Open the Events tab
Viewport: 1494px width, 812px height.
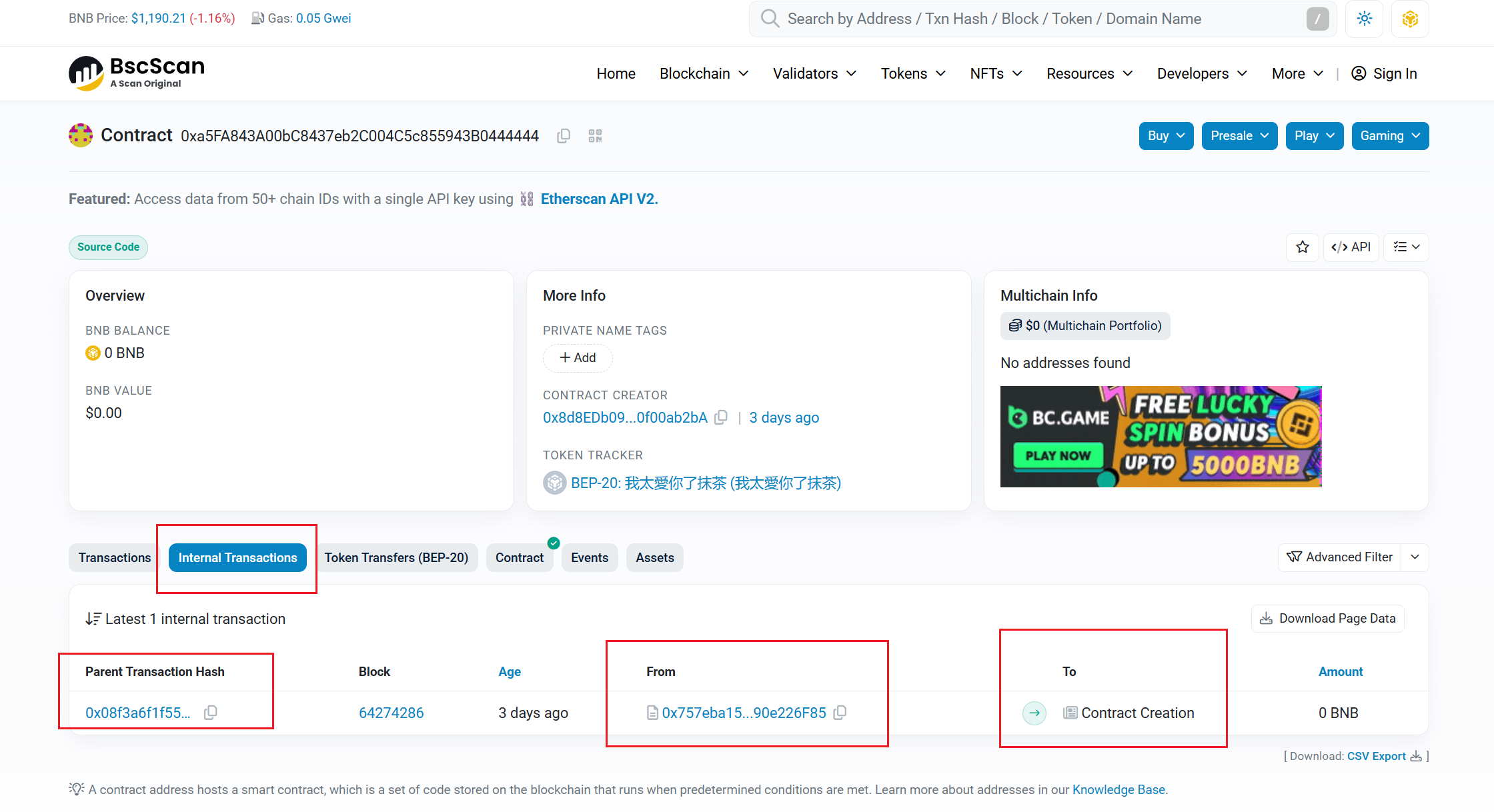(x=590, y=557)
